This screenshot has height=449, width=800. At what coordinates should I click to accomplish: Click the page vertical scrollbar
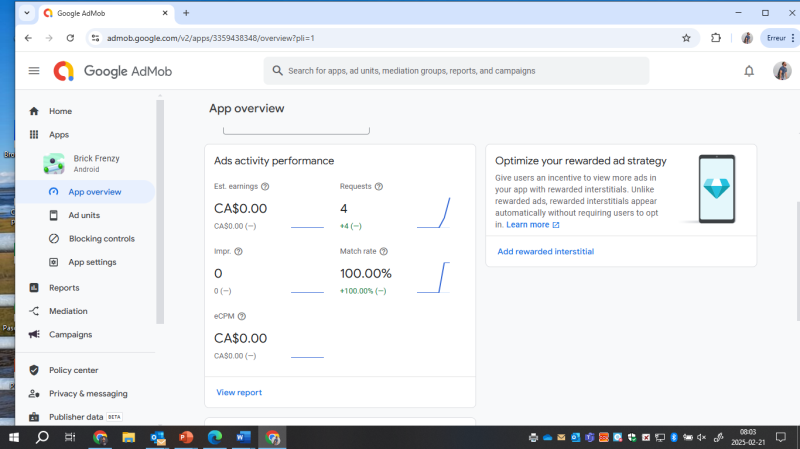pos(797,260)
